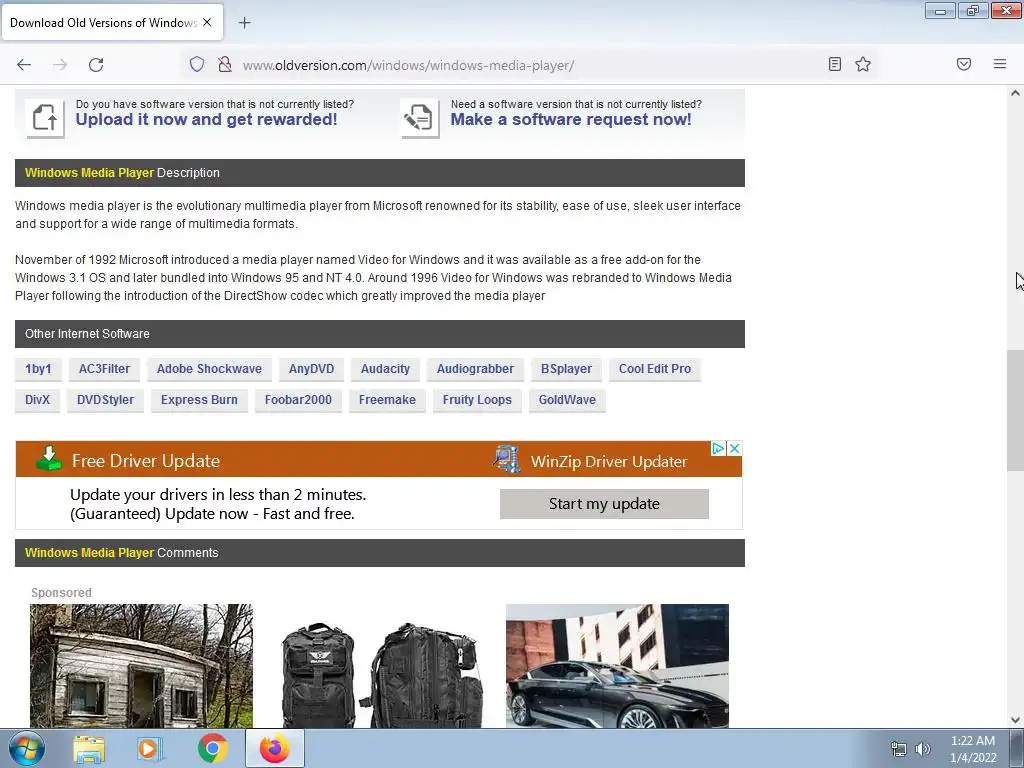The image size is (1024, 768).
Task: Open the BSplayer link
Action: pyautogui.click(x=566, y=369)
